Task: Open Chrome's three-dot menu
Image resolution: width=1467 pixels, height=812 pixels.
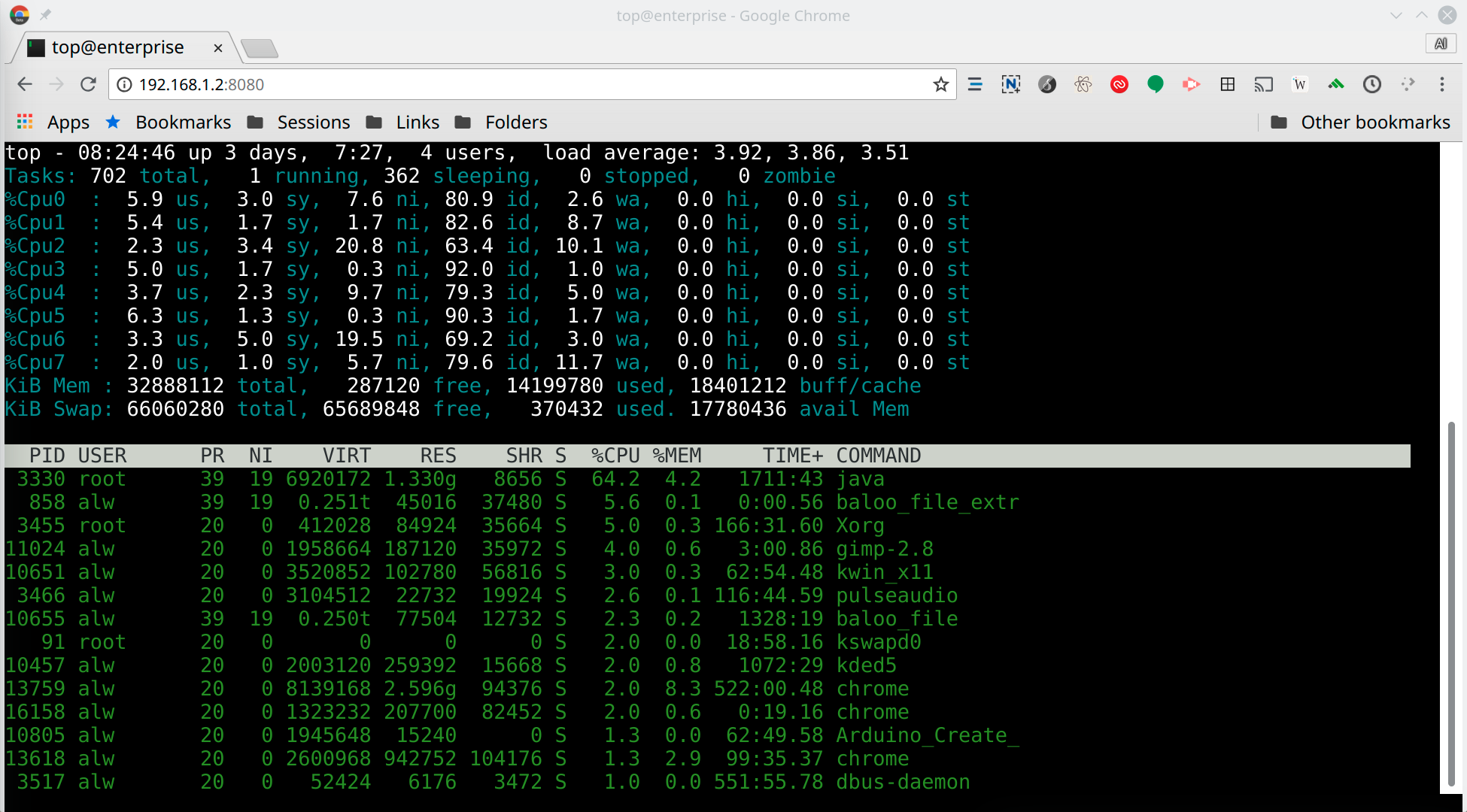Action: point(1441,84)
